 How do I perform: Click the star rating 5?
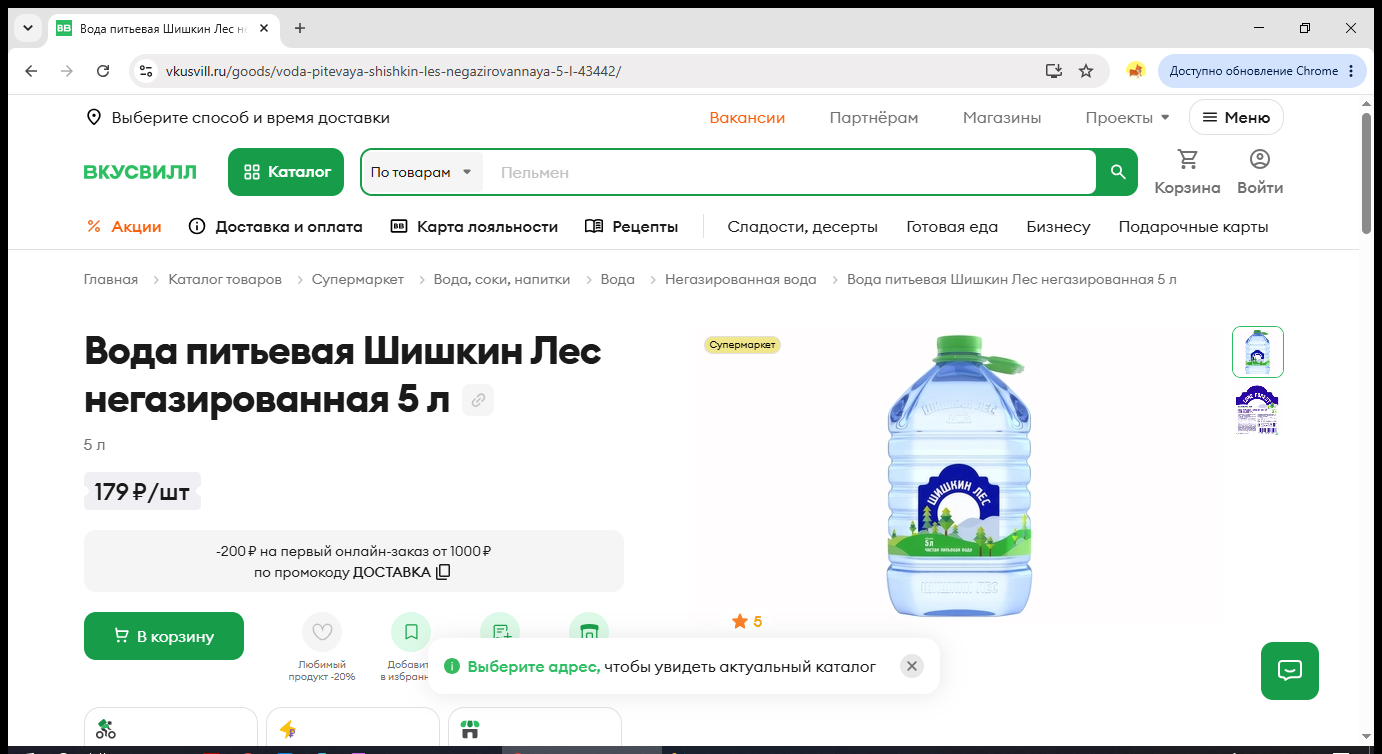click(x=747, y=622)
